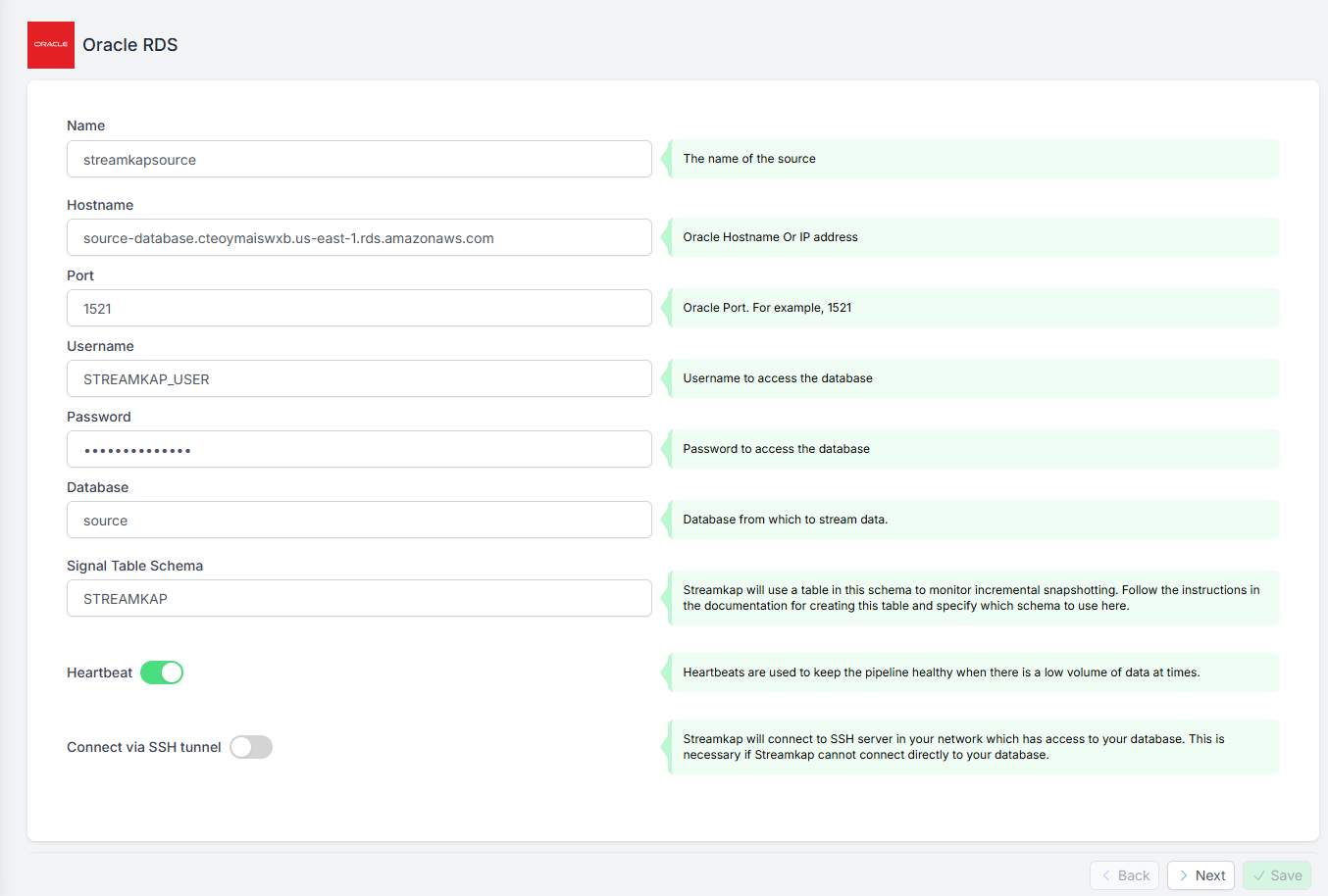Image resolution: width=1328 pixels, height=896 pixels.
Task: Click the Username field STREAMKAP_USER
Action: point(359,378)
